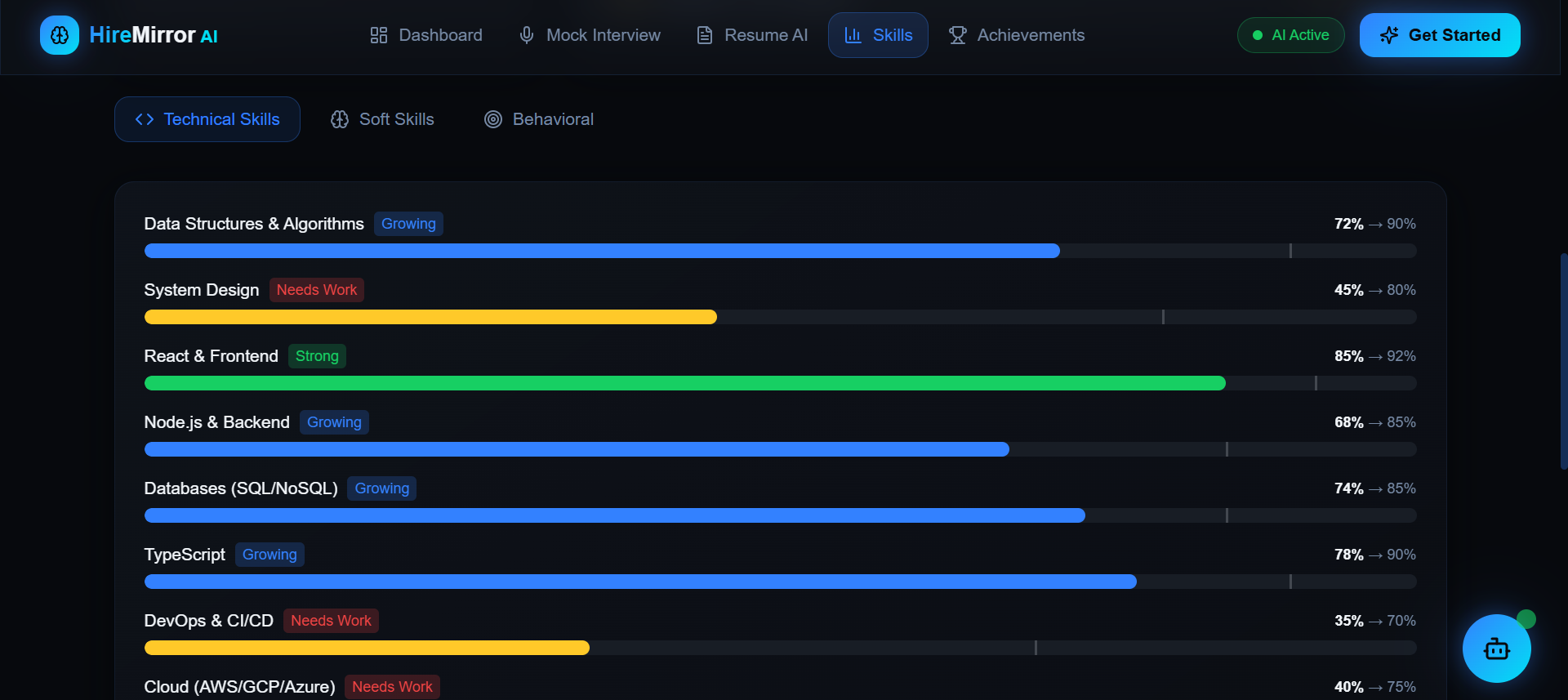Click the 35% → 70% score text
Viewport: 1568px width, 700px height.
click(1375, 621)
